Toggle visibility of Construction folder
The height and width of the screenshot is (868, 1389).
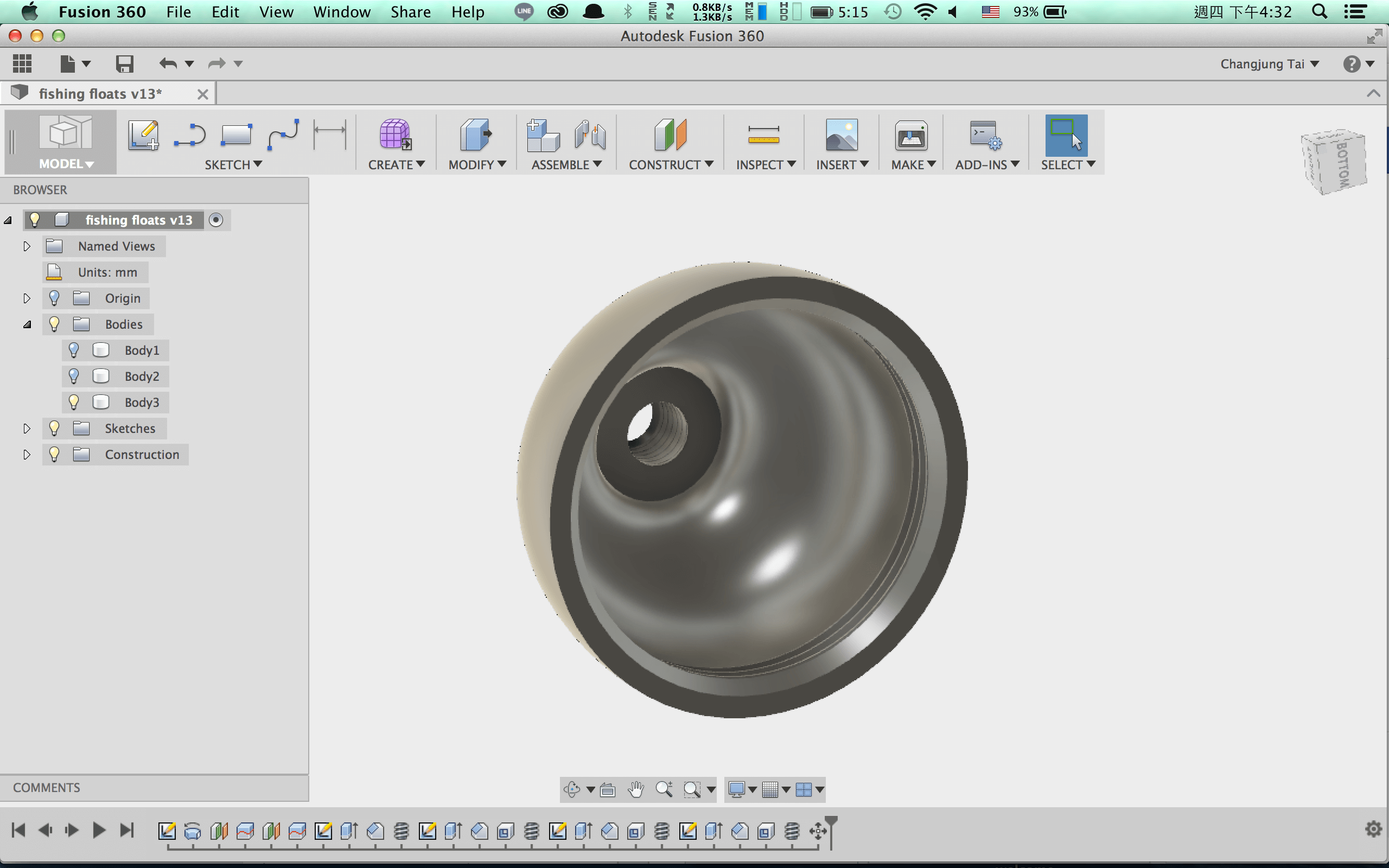[54, 454]
